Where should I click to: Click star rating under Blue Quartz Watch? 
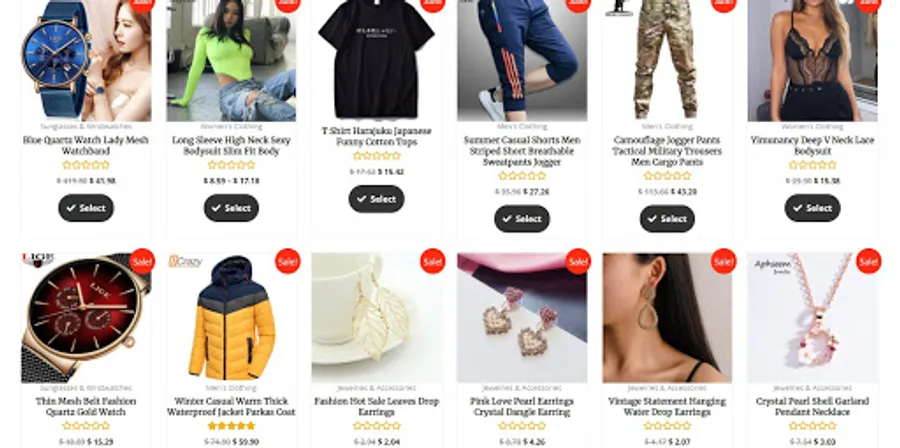[x=86, y=165]
